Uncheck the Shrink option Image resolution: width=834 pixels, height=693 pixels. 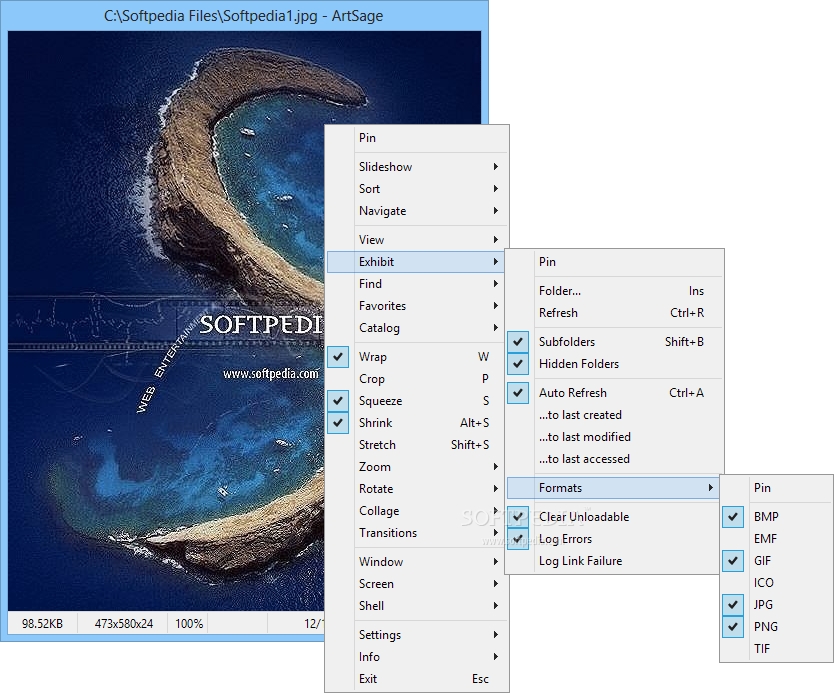tap(416, 423)
